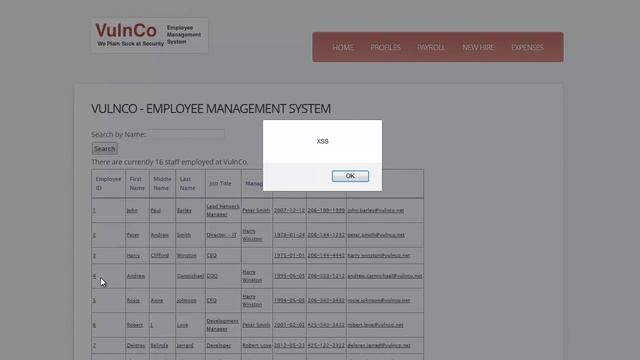The height and width of the screenshot is (360, 640).
Task: Open middle name link Belinda
Action: [159, 345]
